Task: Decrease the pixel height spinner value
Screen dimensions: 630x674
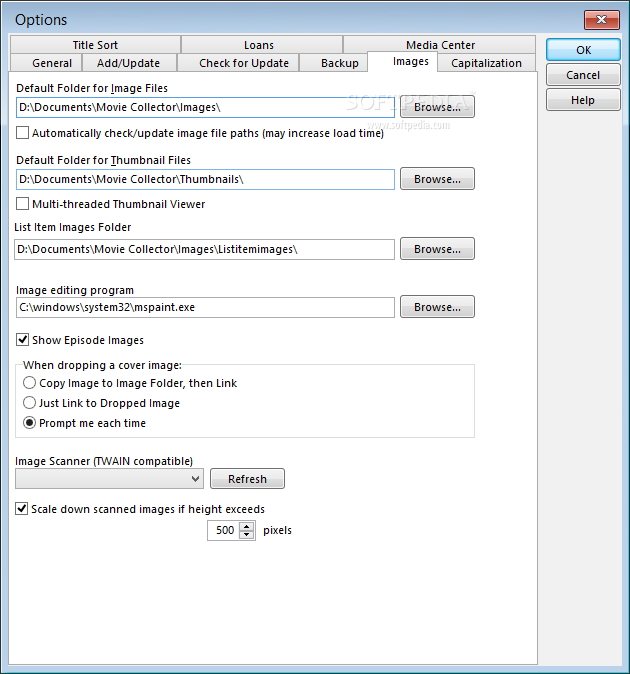Action: 246,534
